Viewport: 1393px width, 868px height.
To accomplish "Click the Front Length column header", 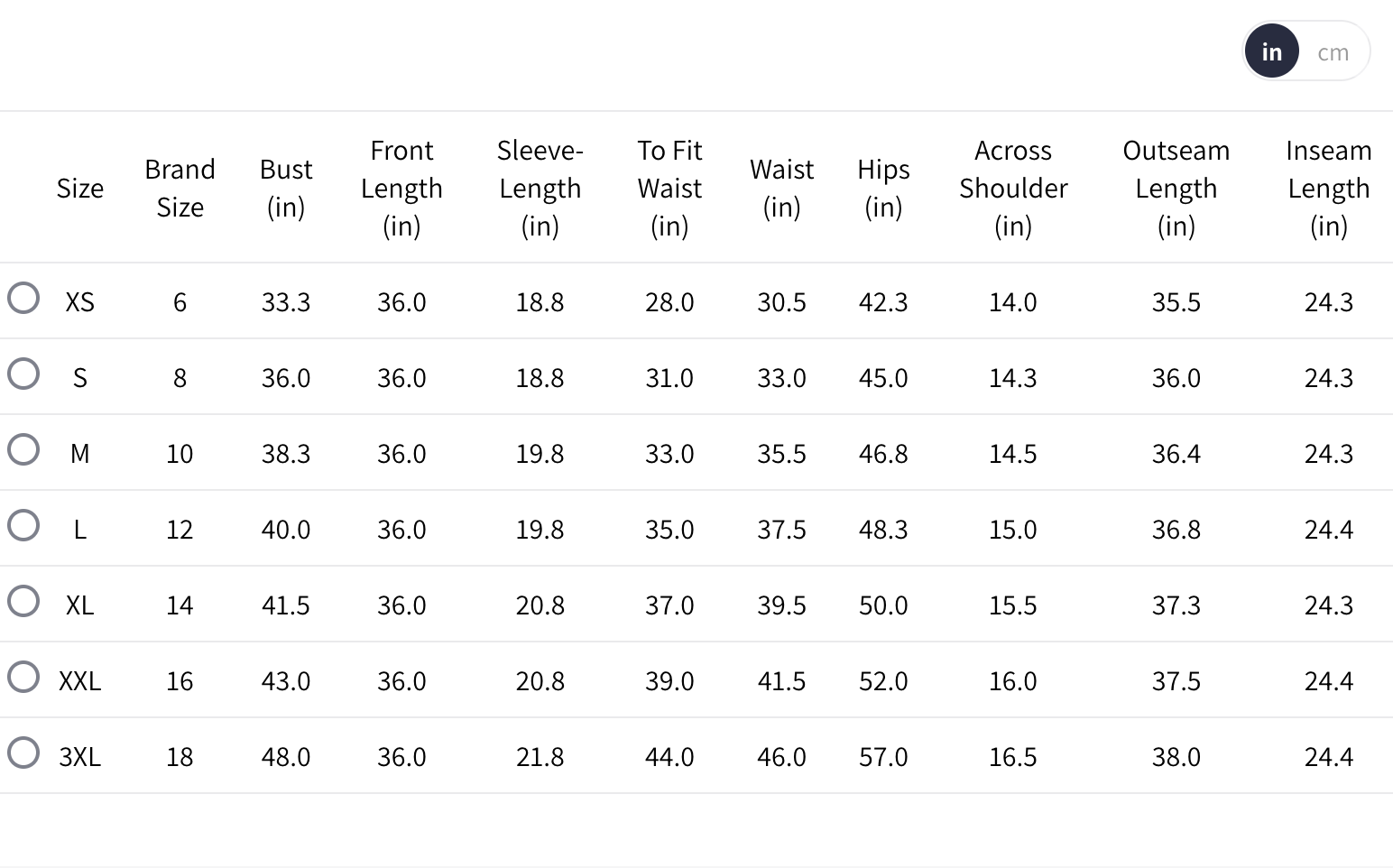I will 401,188.
